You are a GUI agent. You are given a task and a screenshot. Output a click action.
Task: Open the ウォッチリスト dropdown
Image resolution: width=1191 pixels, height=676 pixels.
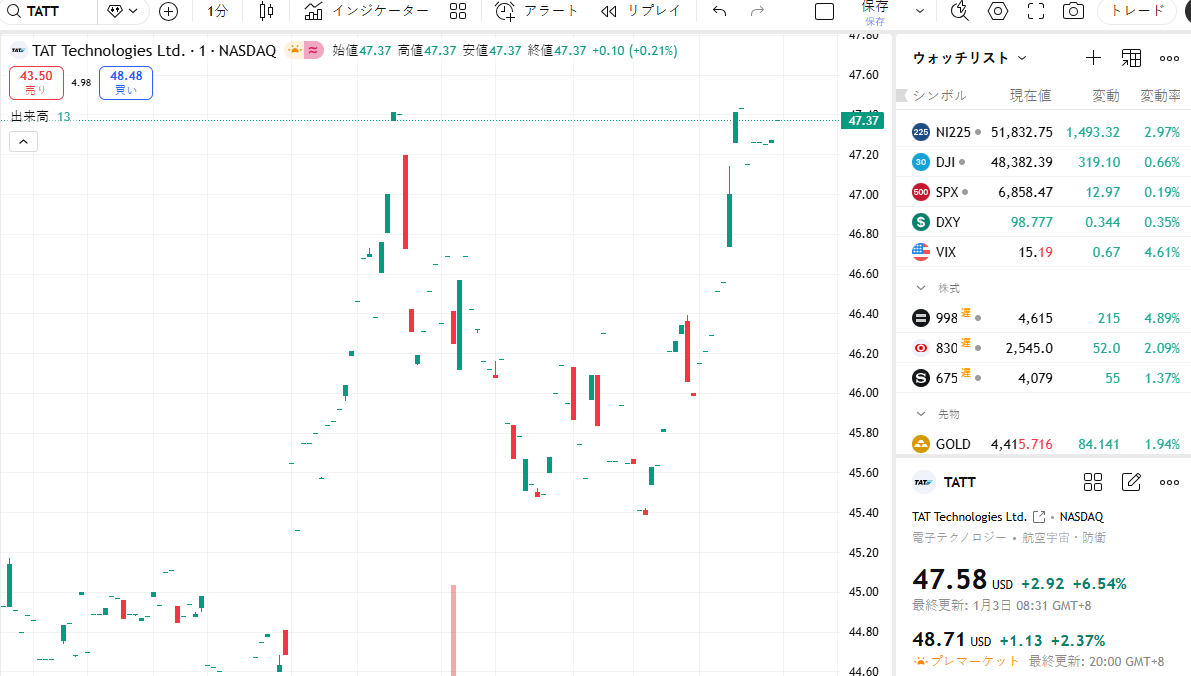(x=969, y=58)
